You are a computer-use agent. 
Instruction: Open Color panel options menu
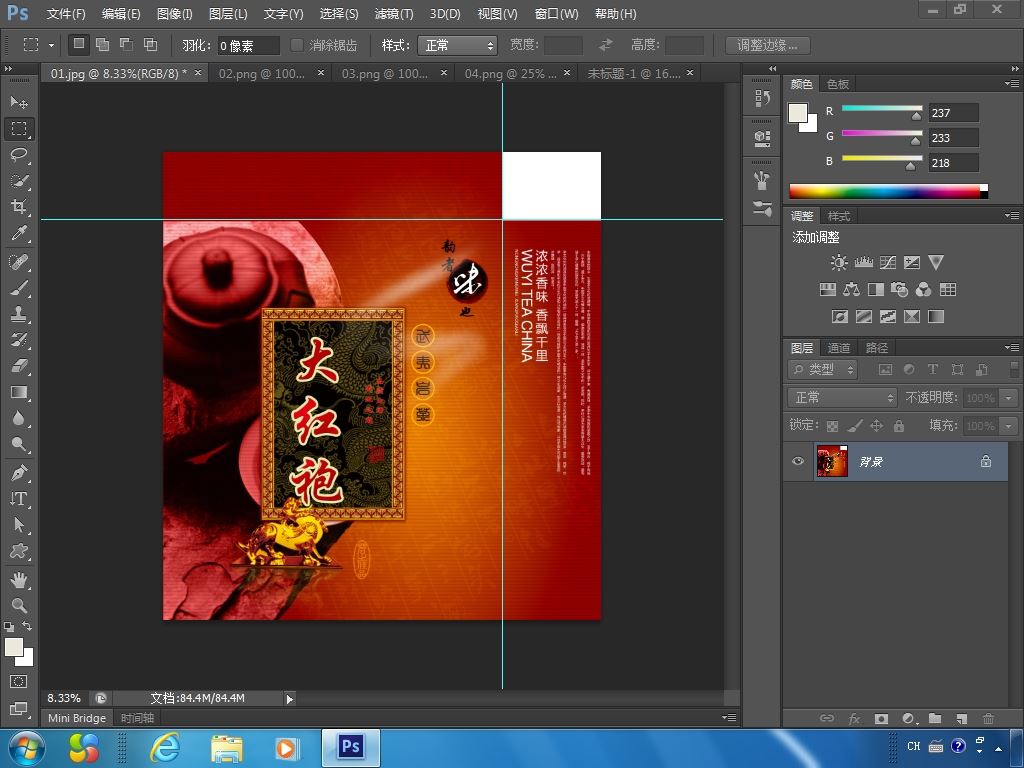click(x=1012, y=84)
